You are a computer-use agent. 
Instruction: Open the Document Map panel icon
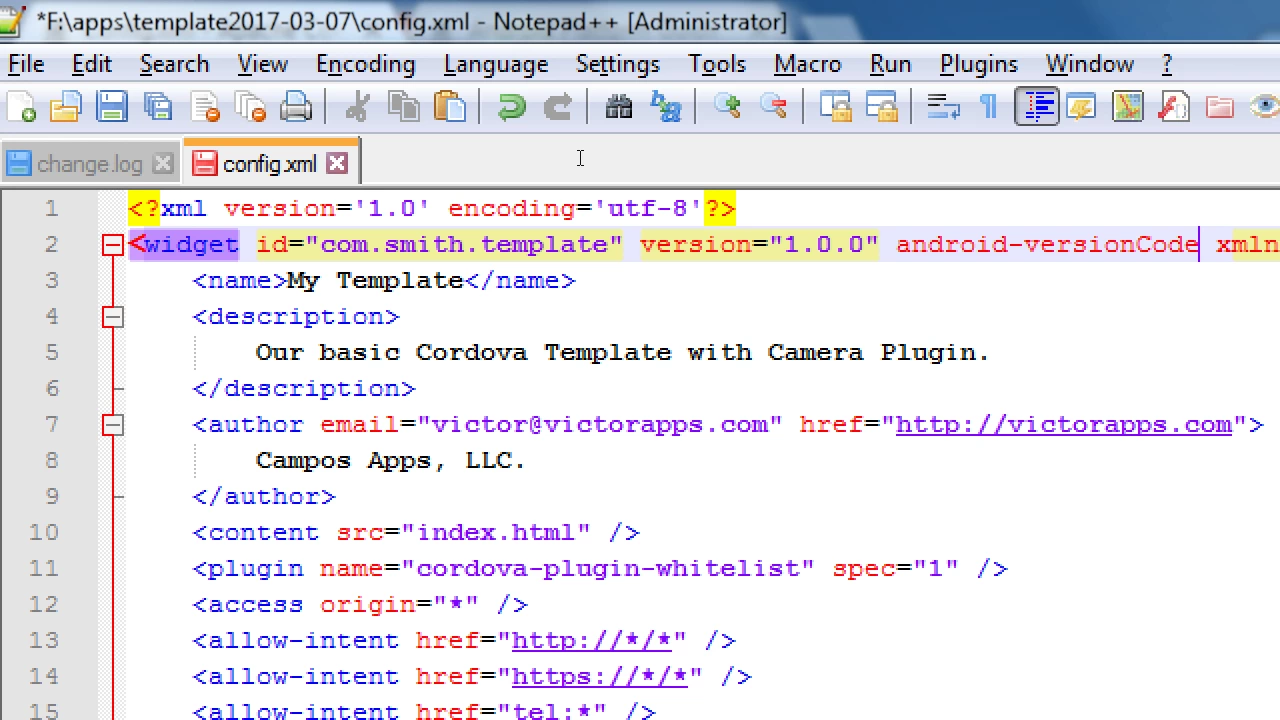click(1128, 107)
